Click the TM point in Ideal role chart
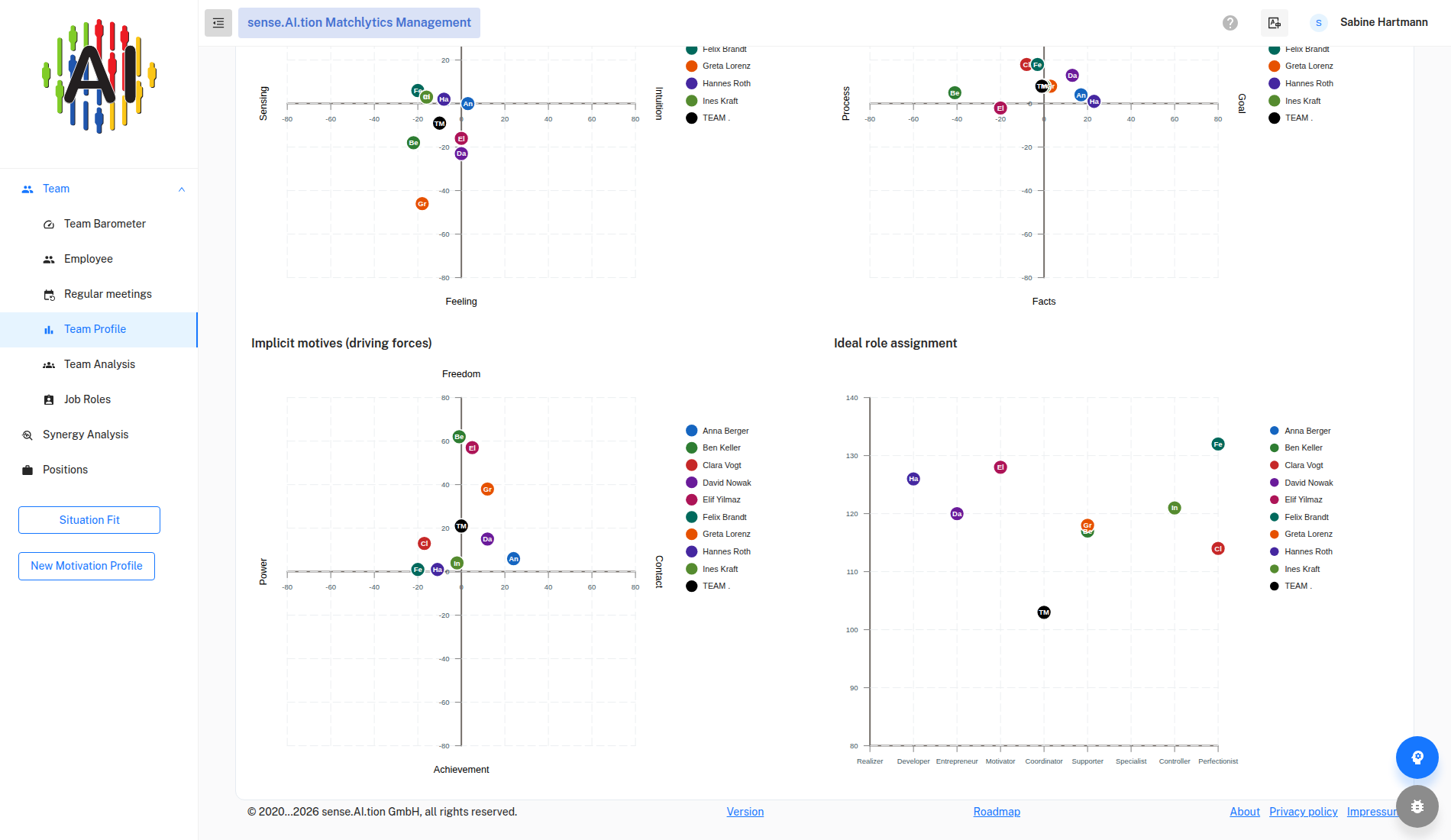Viewport: 1451px width, 840px height. 1044,612
